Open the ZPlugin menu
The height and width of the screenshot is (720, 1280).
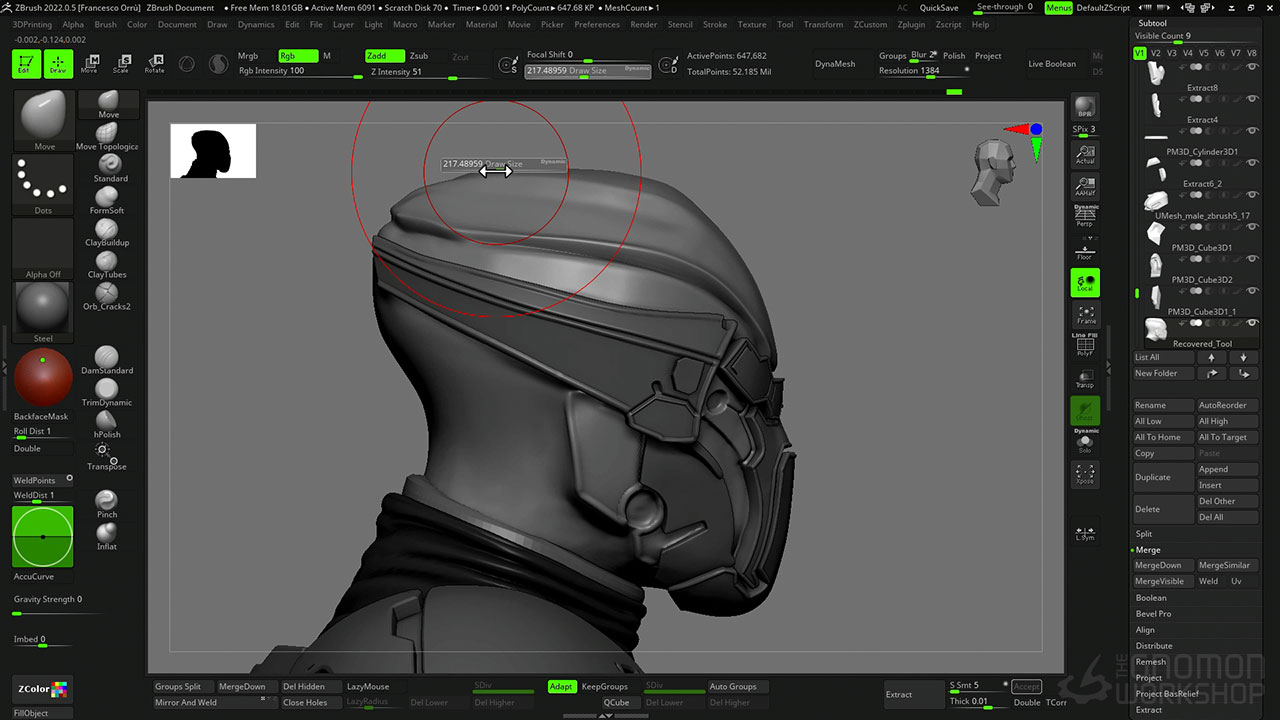click(x=911, y=24)
